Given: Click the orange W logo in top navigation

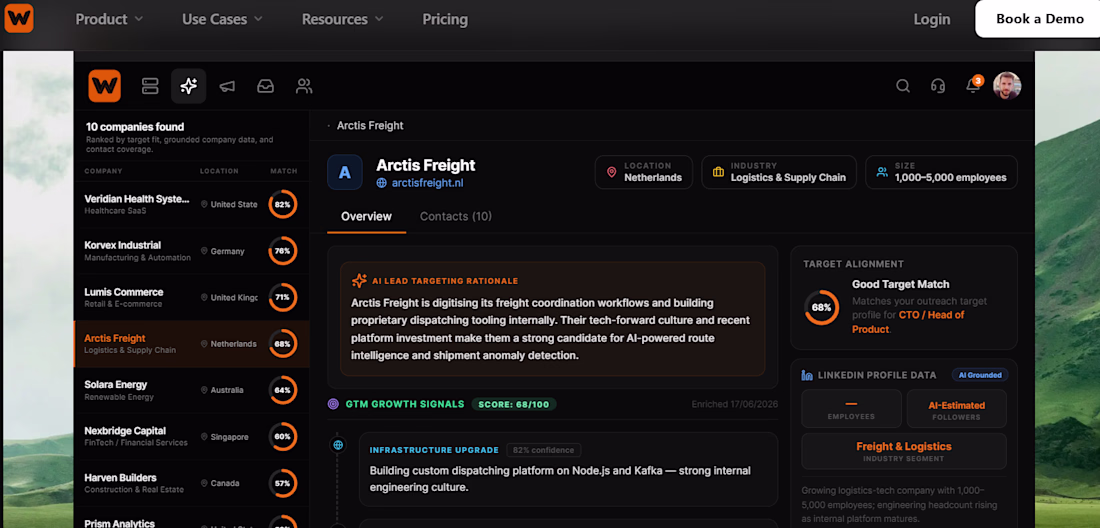Looking at the screenshot, I should [x=19, y=18].
